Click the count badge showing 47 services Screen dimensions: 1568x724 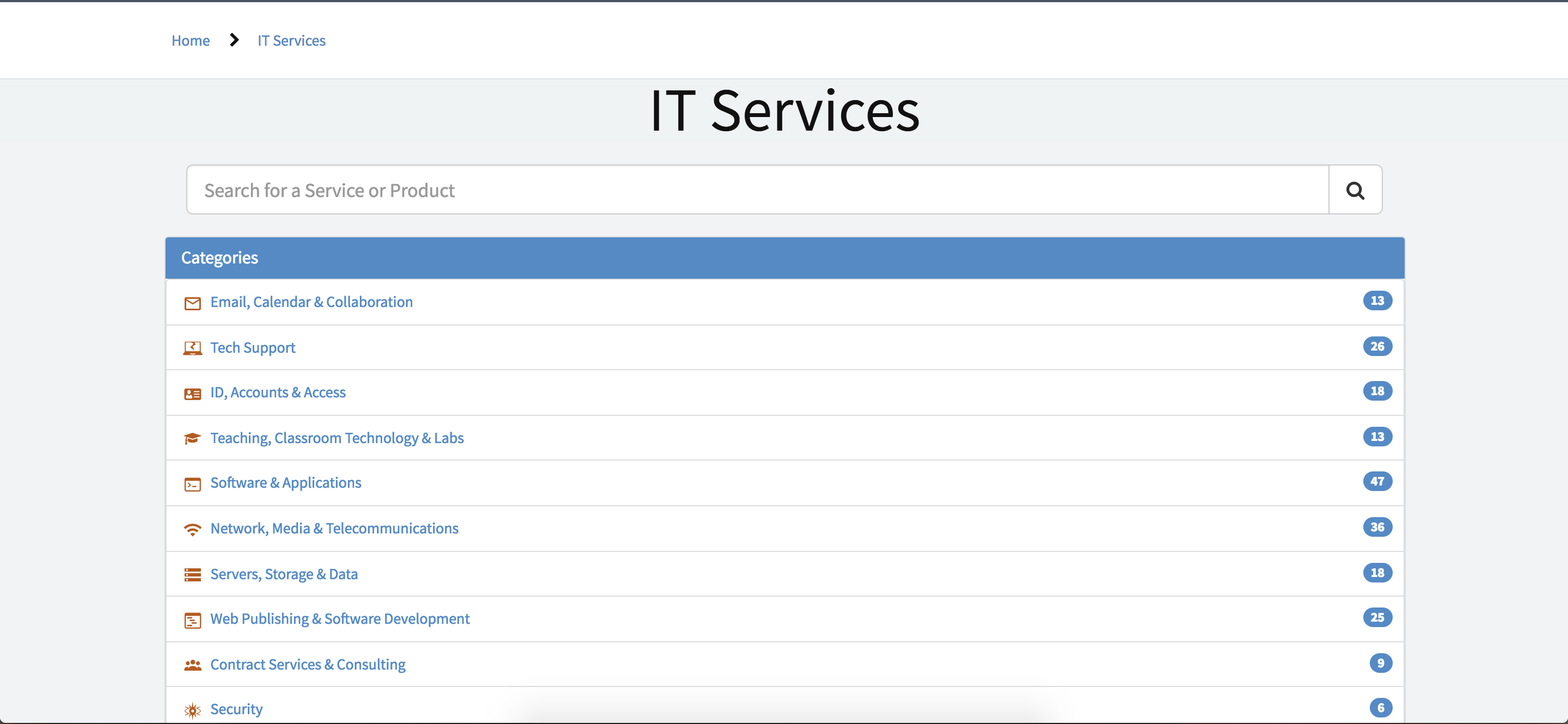pyautogui.click(x=1377, y=481)
